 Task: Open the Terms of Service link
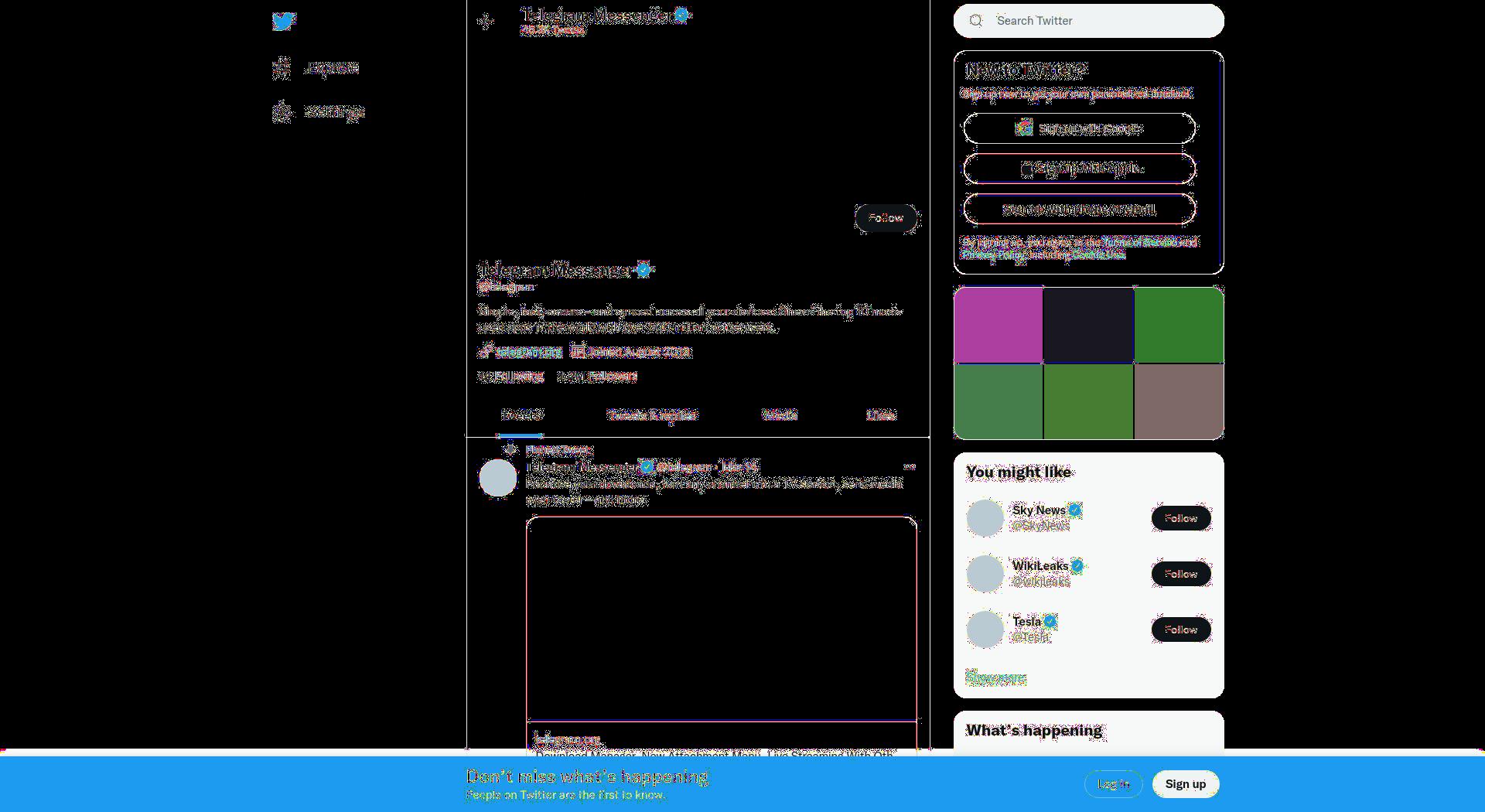tap(1139, 242)
